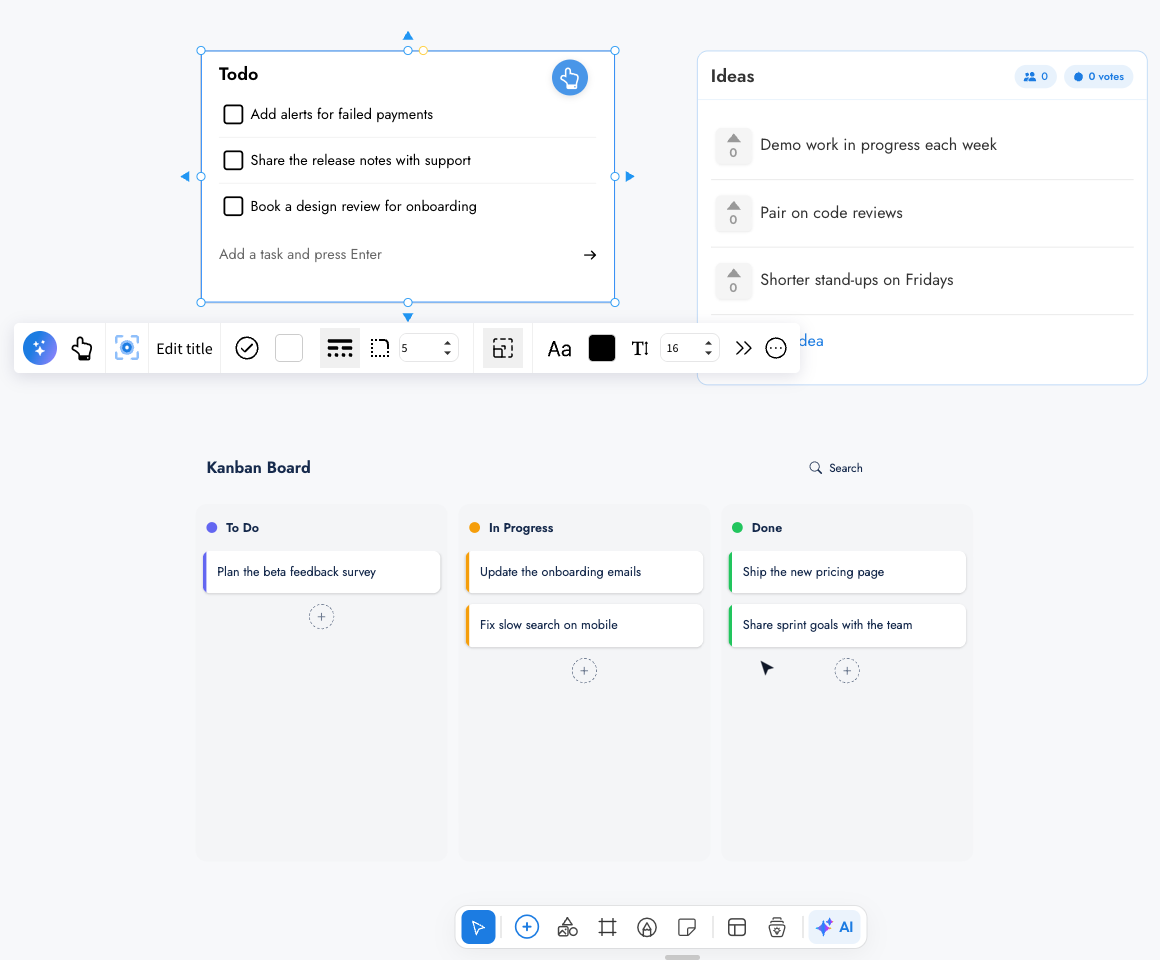Open the AI assistant button in bottom toolbar
1160x960 pixels.
coord(835,927)
